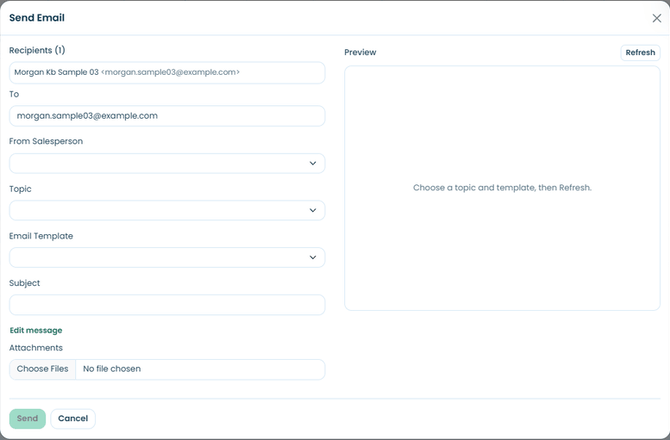
Task: Open the Email Template dropdown
Action: pyautogui.click(x=167, y=257)
